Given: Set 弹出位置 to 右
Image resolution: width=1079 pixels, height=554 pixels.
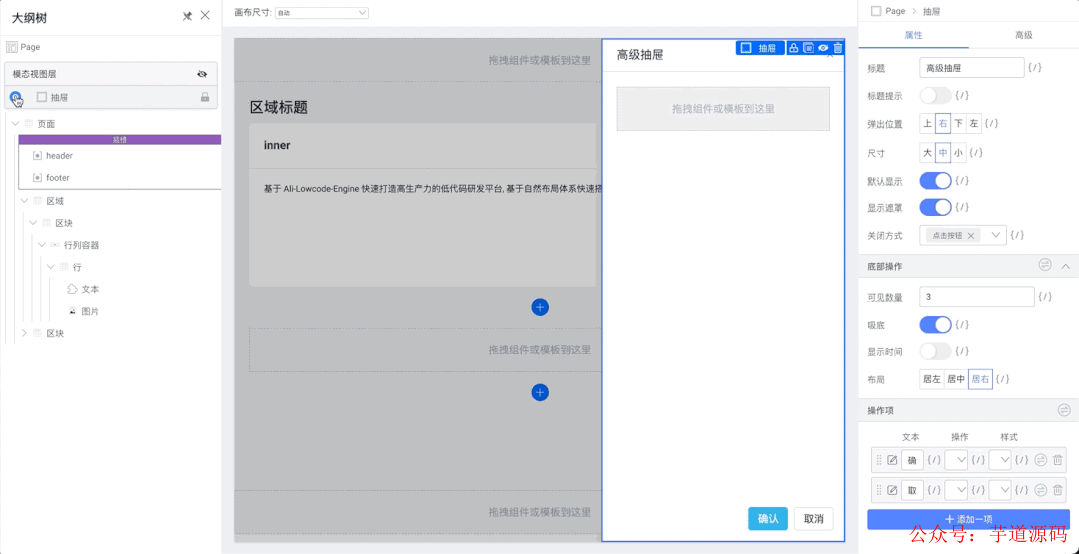Looking at the screenshot, I should coord(943,124).
